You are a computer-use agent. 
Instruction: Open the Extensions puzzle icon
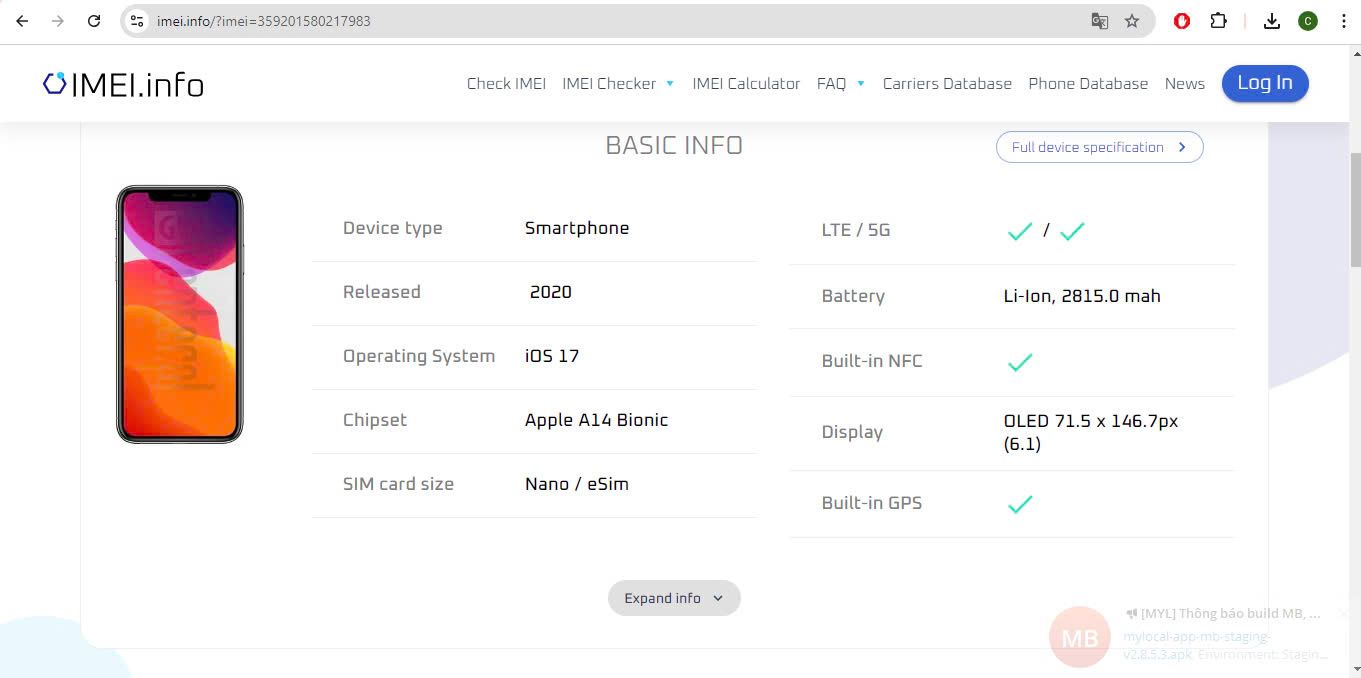[1218, 21]
